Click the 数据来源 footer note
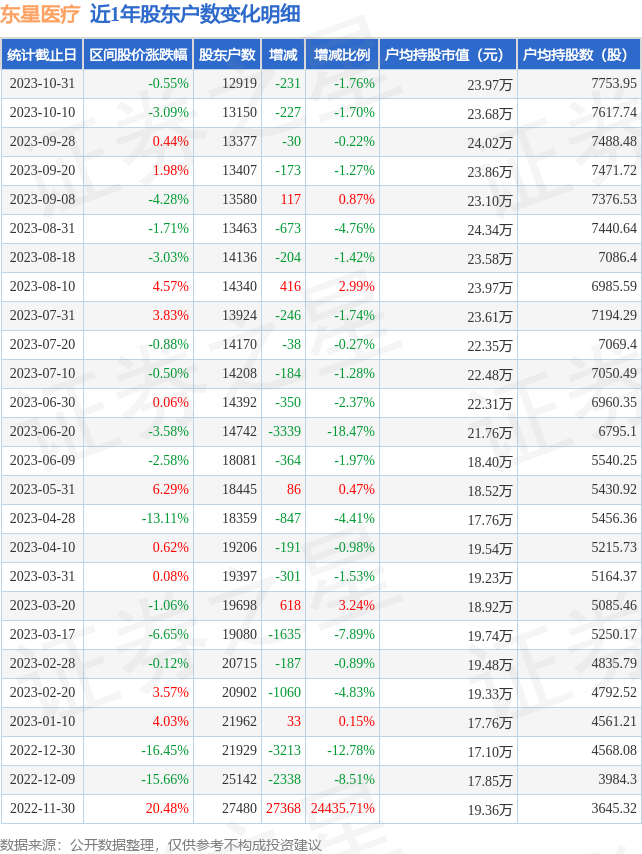The width and height of the screenshot is (642, 854). click(x=161, y=845)
